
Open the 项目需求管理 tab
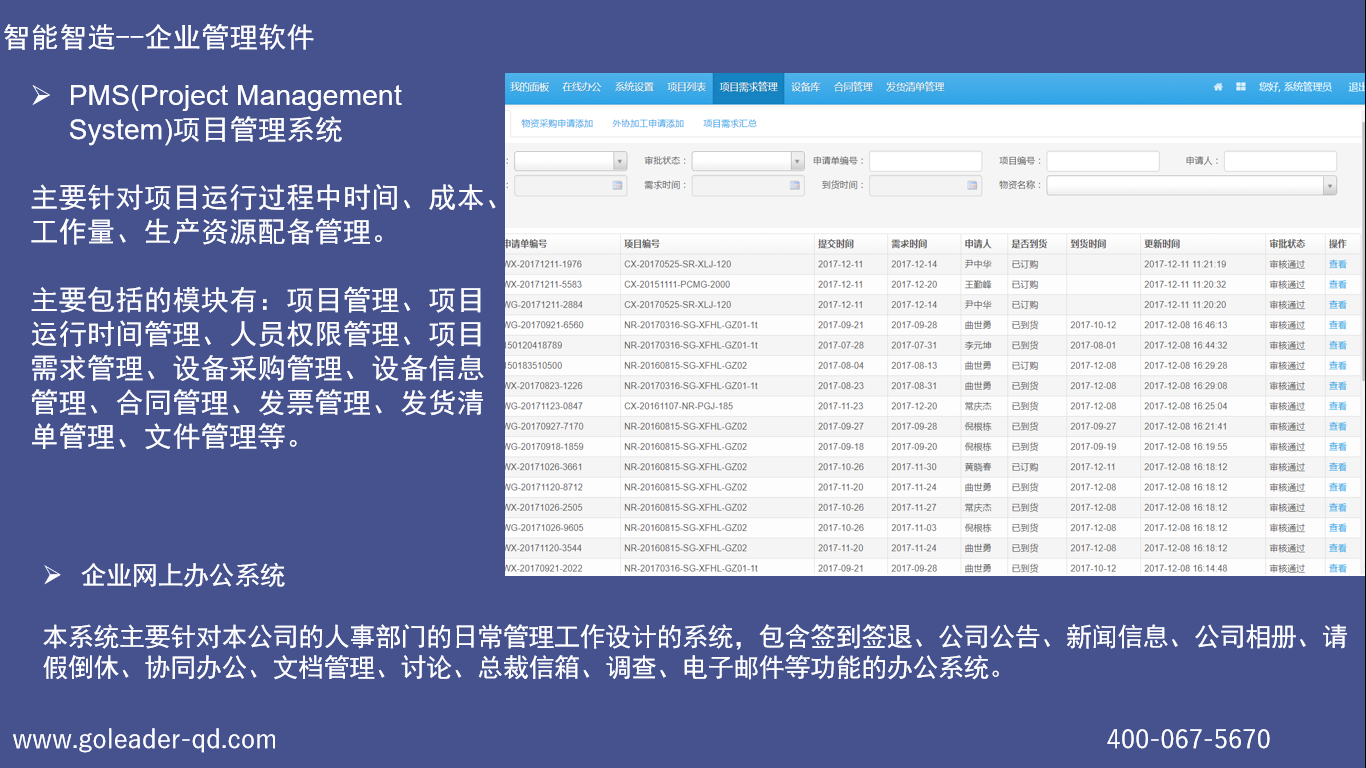click(x=748, y=87)
